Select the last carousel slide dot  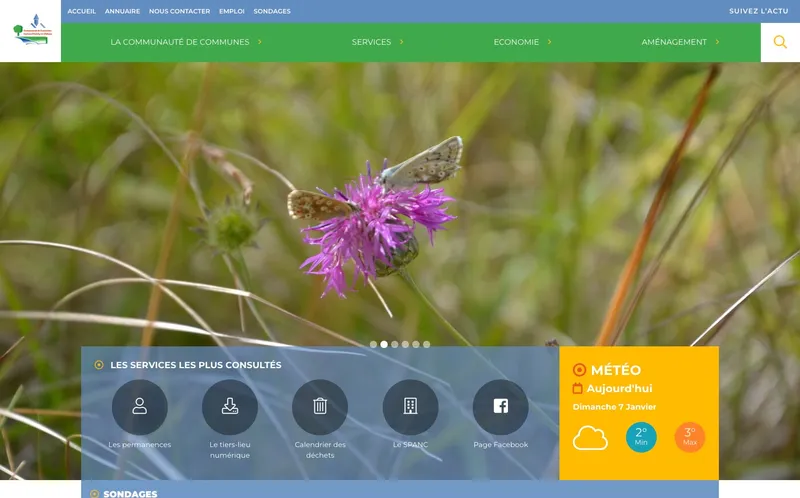click(427, 344)
